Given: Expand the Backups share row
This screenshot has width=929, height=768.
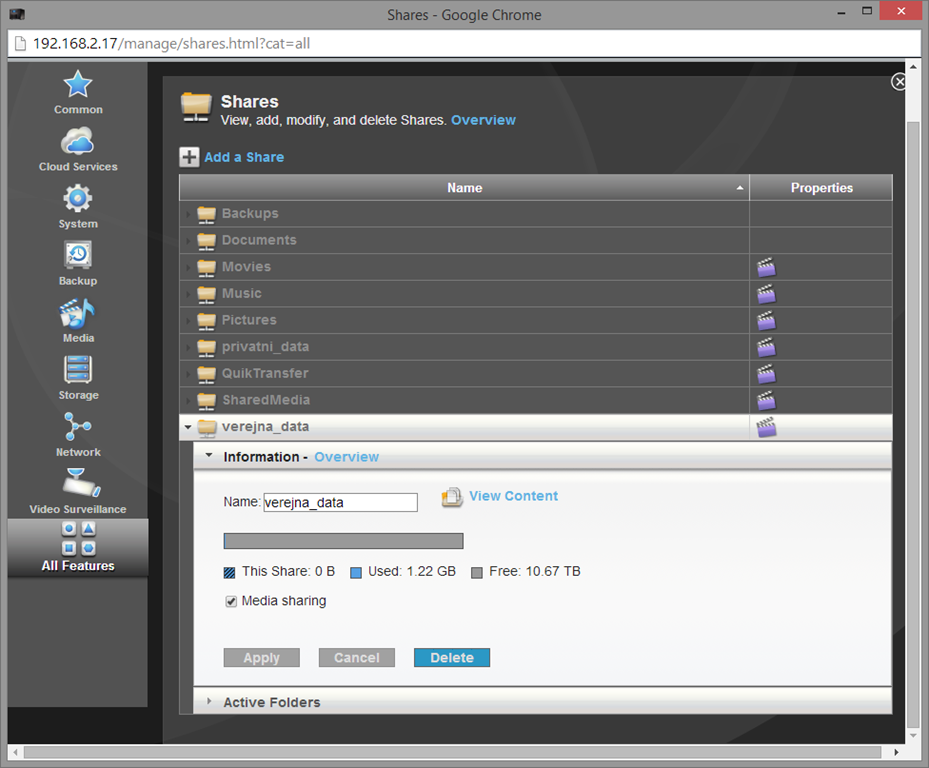Looking at the screenshot, I should [188, 214].
